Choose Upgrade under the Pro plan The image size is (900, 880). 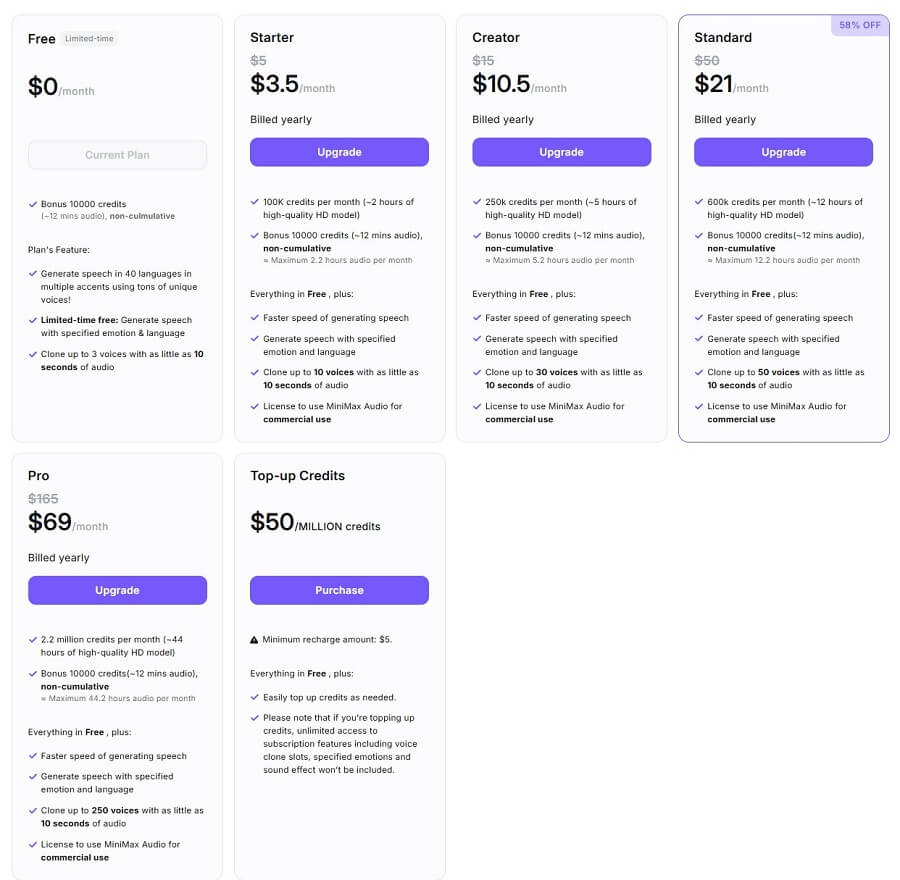point(117,590)
